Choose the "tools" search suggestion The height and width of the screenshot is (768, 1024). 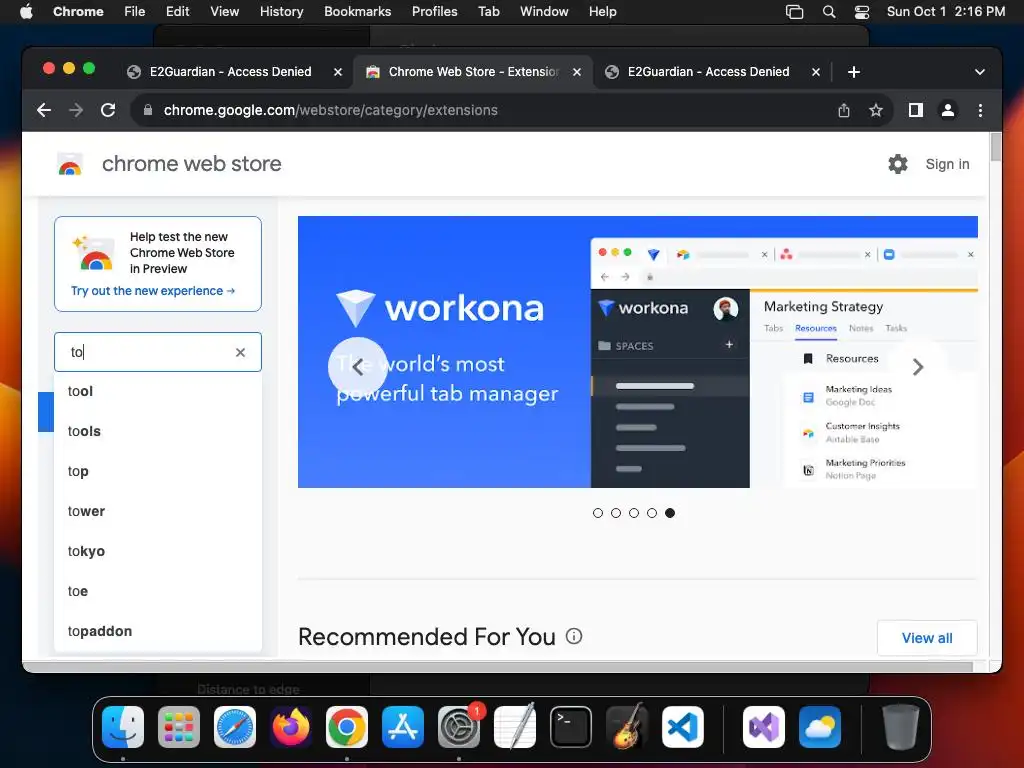point(158,431)
